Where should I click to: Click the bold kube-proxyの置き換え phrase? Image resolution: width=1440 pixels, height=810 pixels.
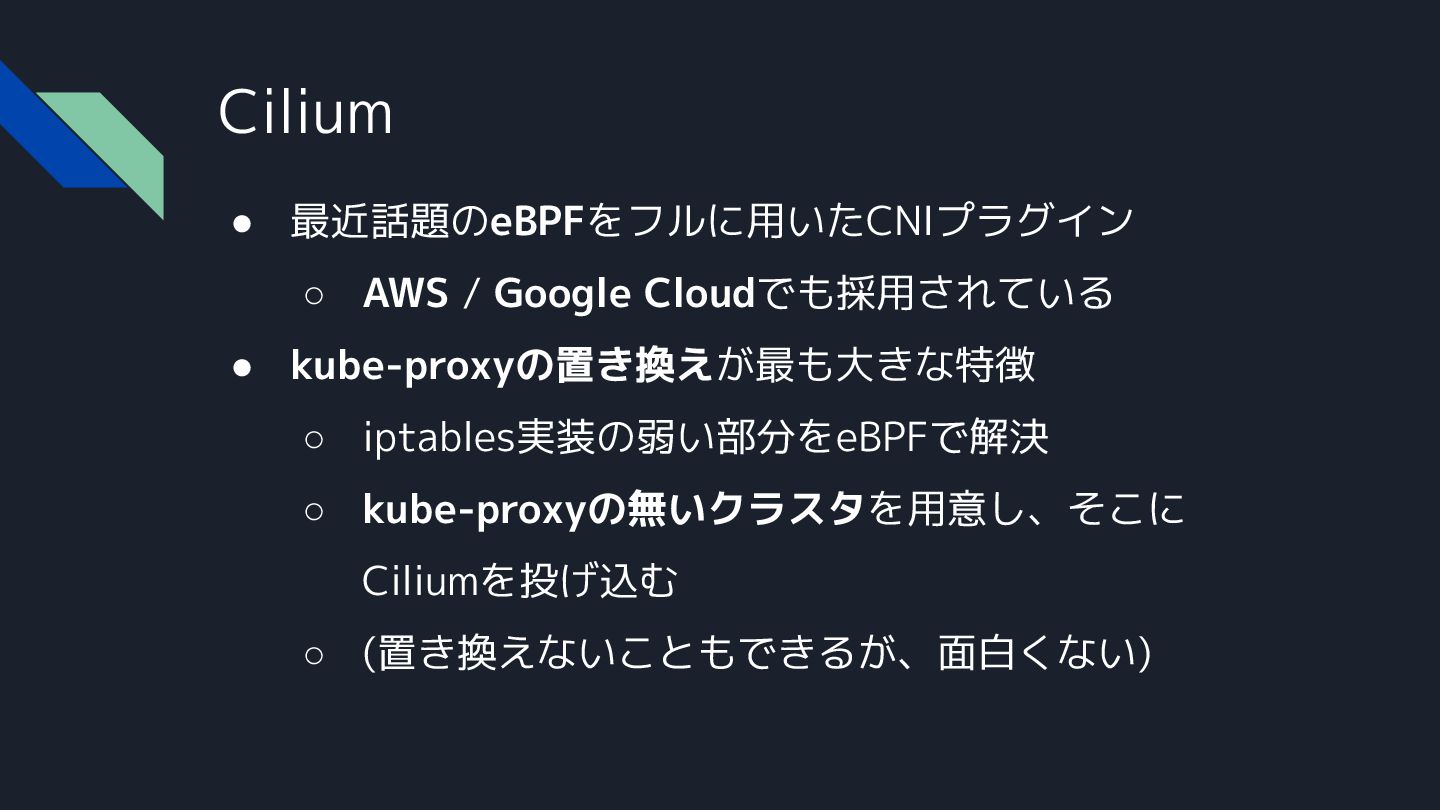coord(501,366)
